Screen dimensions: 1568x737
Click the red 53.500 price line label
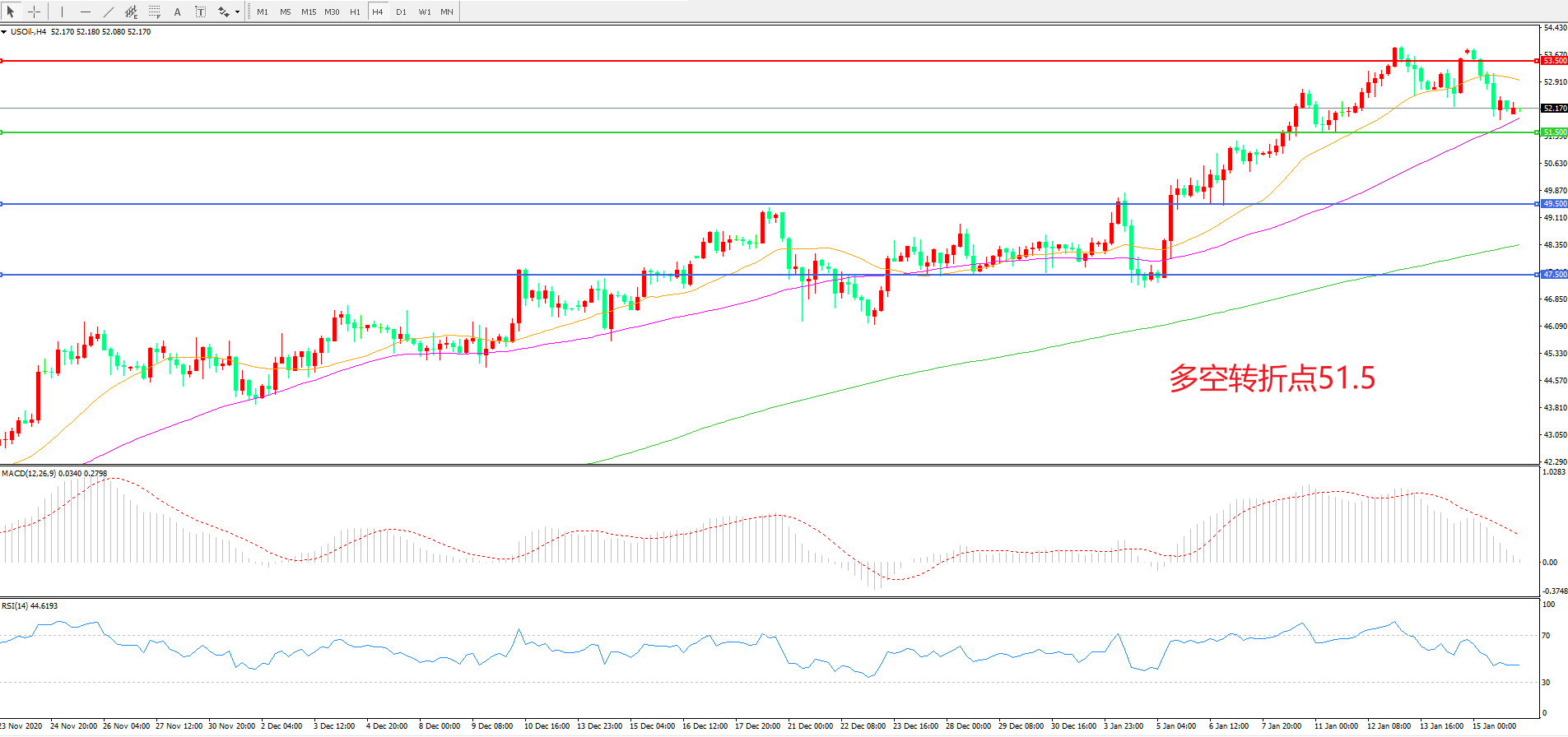point(1554,61)
